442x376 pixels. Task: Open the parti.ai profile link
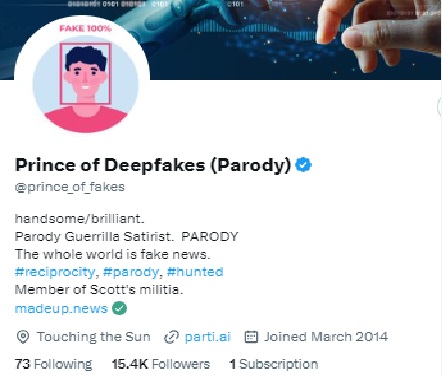[x=208, y=337]
